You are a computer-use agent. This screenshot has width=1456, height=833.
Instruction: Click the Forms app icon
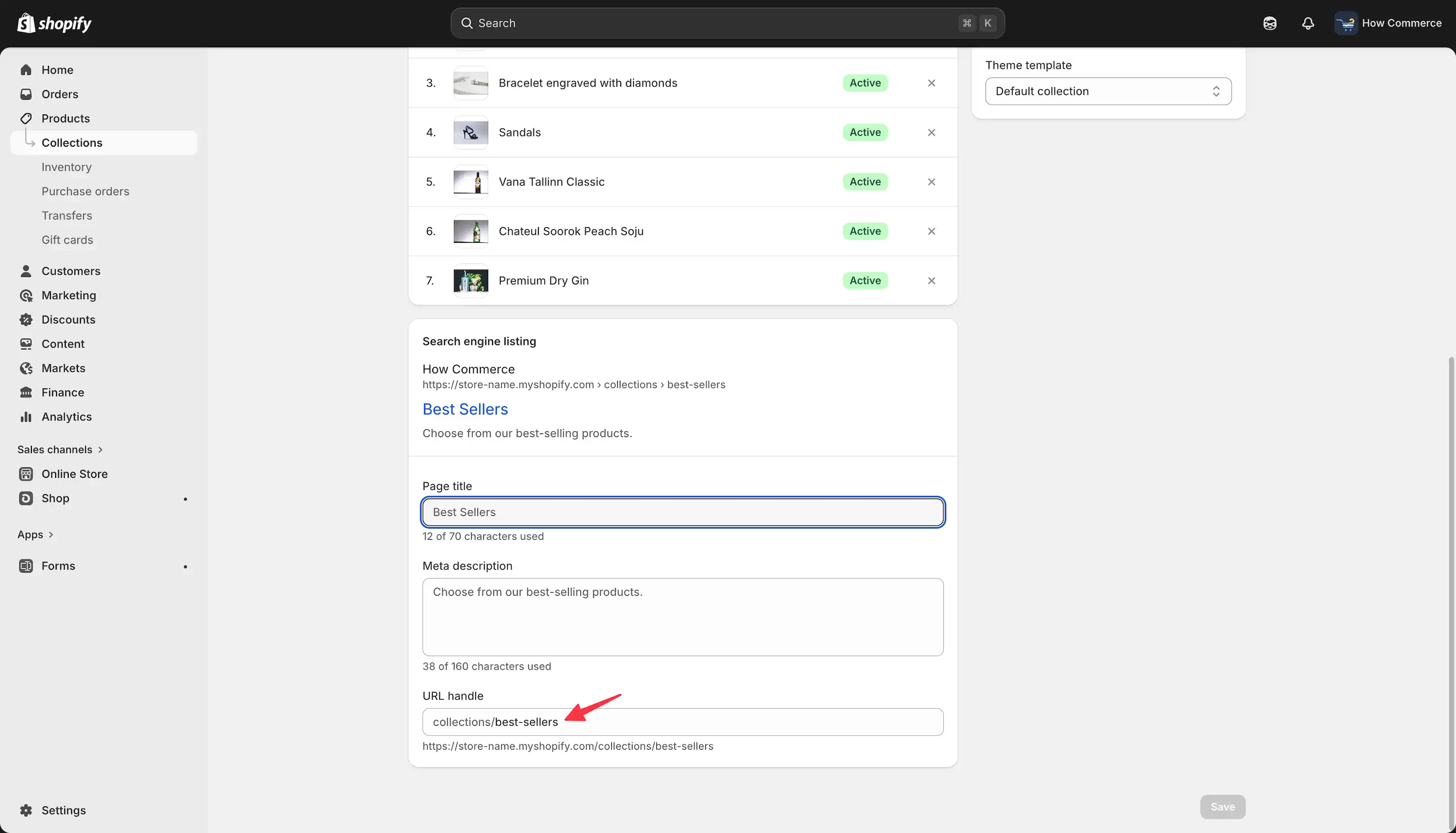click(x=26, y=566)
